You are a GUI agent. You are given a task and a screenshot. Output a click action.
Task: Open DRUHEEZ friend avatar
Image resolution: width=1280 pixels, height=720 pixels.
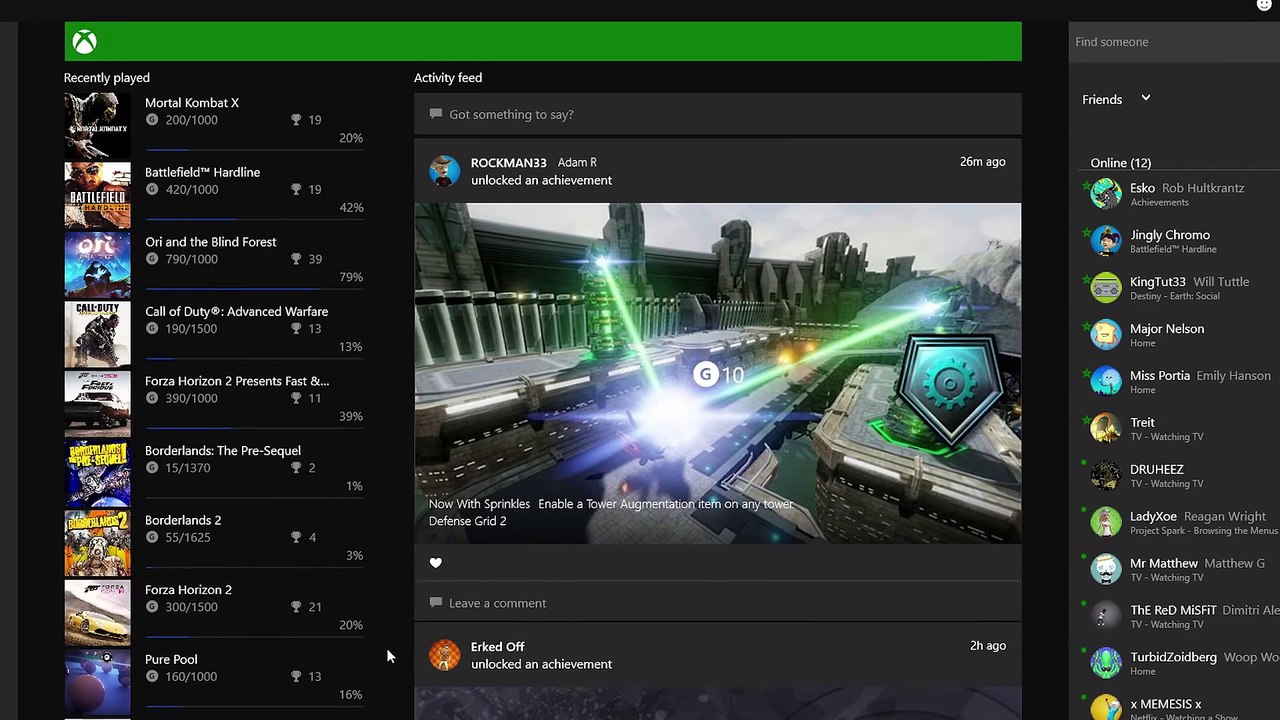click(1106, 475)
